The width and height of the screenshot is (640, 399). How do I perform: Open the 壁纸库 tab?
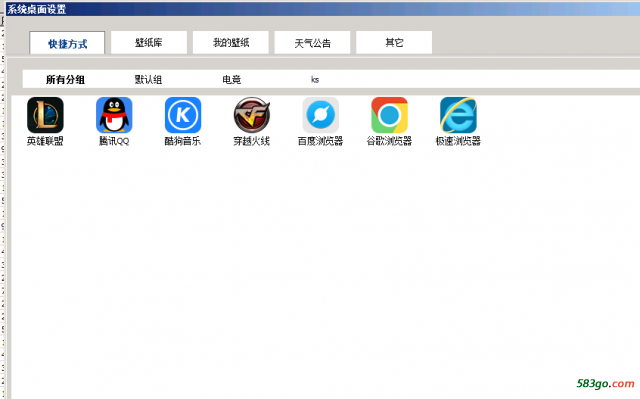pyautogui.click(x=149, y=42)
